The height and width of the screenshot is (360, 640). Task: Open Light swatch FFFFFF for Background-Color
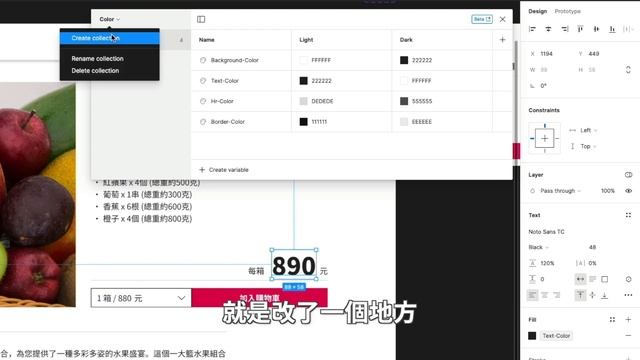303,60
